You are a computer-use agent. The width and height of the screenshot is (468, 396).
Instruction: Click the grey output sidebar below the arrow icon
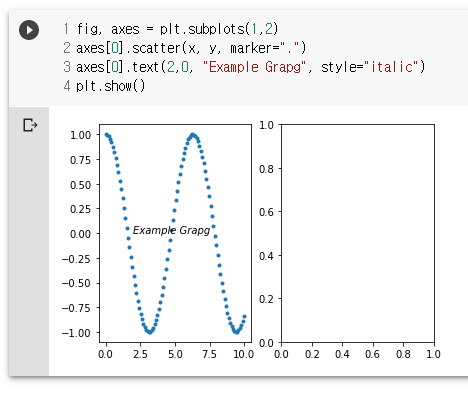[x=29, y=253]
